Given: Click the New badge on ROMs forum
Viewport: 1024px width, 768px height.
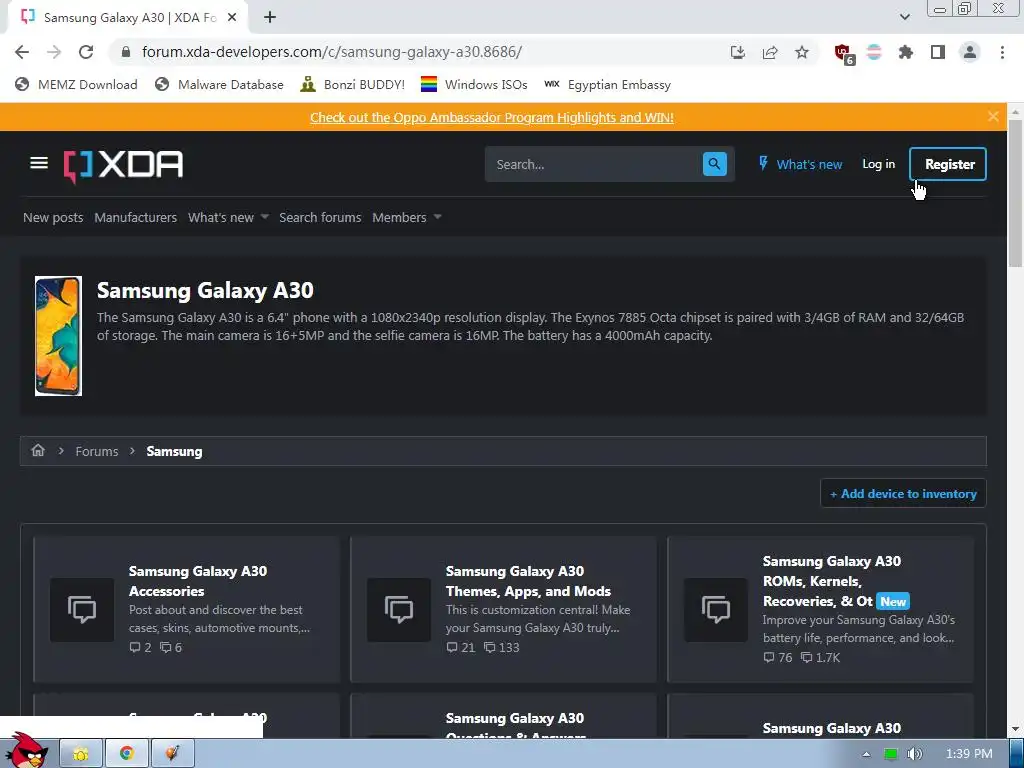Looking at the screenshot, I should (x=893, y=601).
